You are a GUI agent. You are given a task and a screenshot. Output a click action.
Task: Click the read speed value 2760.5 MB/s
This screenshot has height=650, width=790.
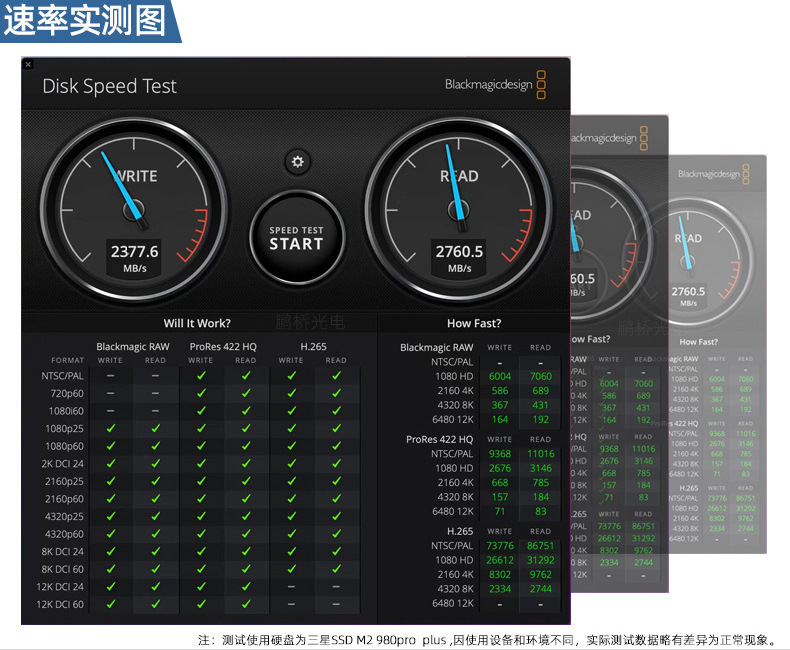(x=459, y=258)
